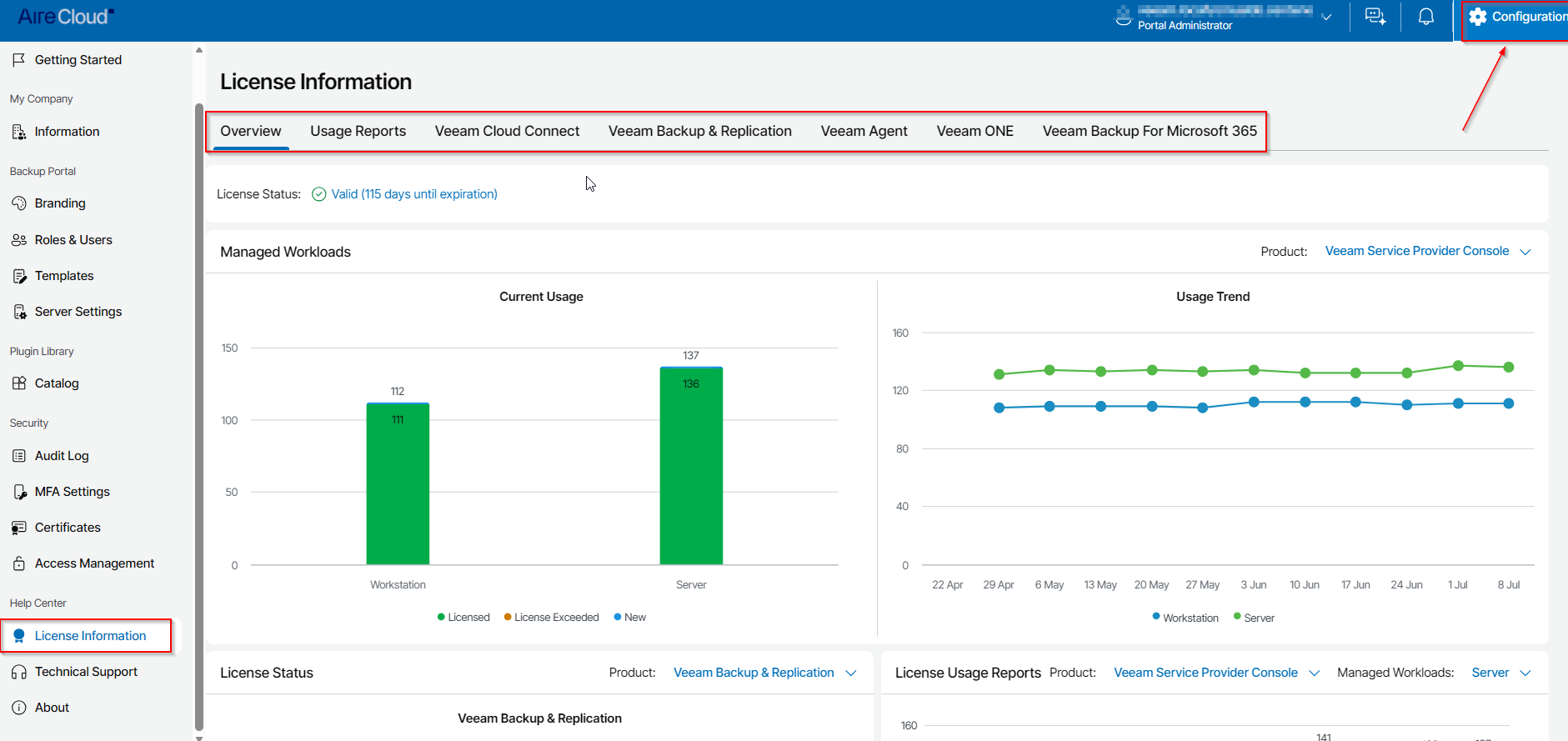Open Veeam Backup For Microsoft 365 tab

click(1150, 131)
